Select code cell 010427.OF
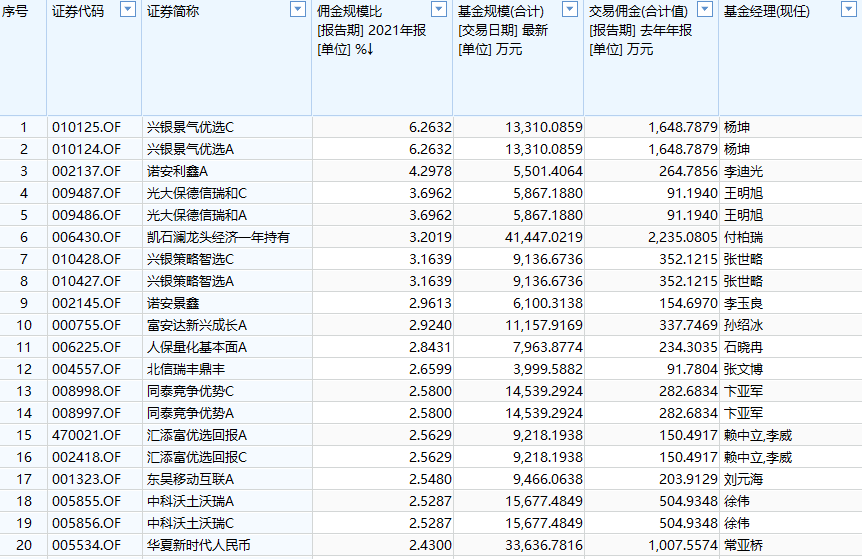862x559 pixels. click(x=86, y=281)
